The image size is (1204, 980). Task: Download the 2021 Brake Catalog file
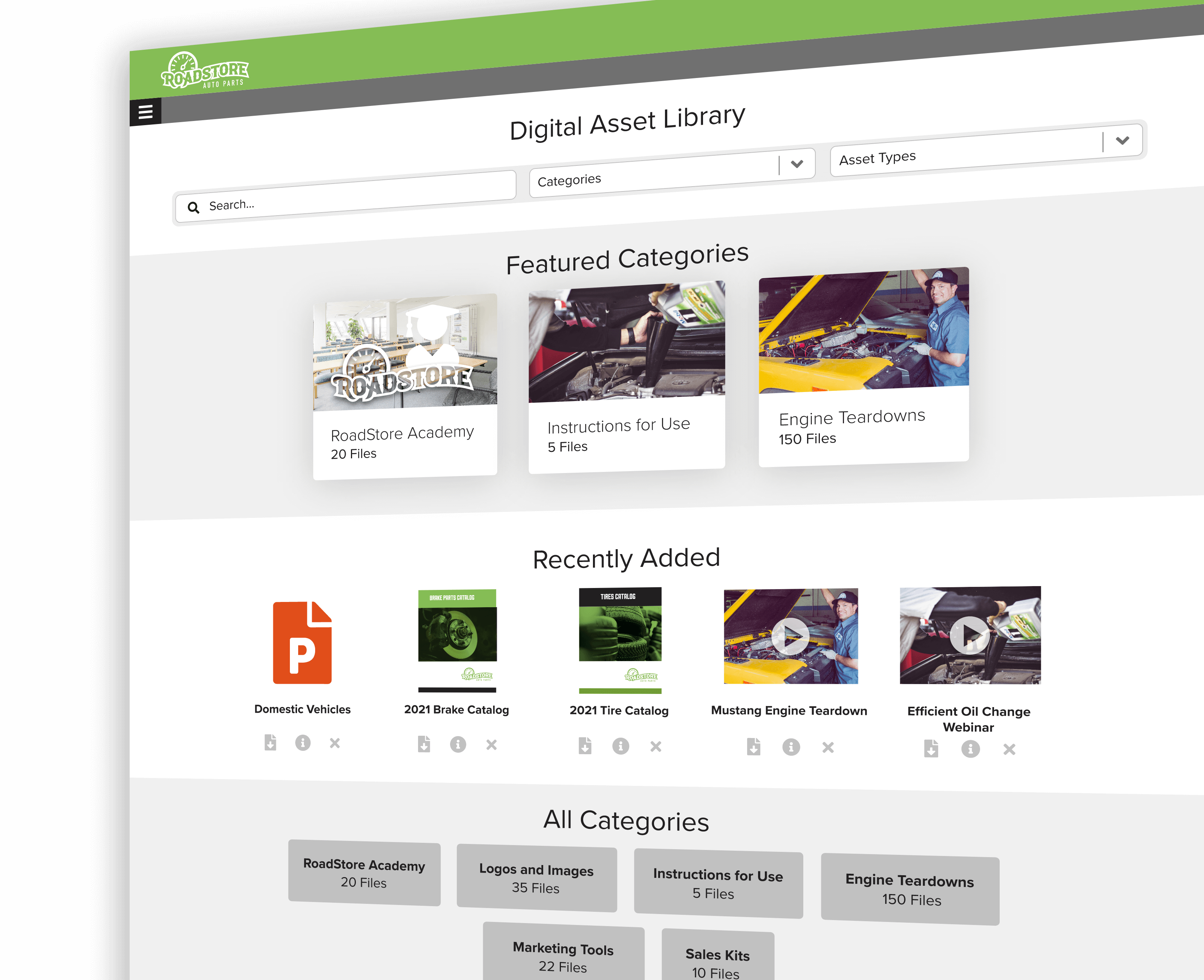point(424,744)
